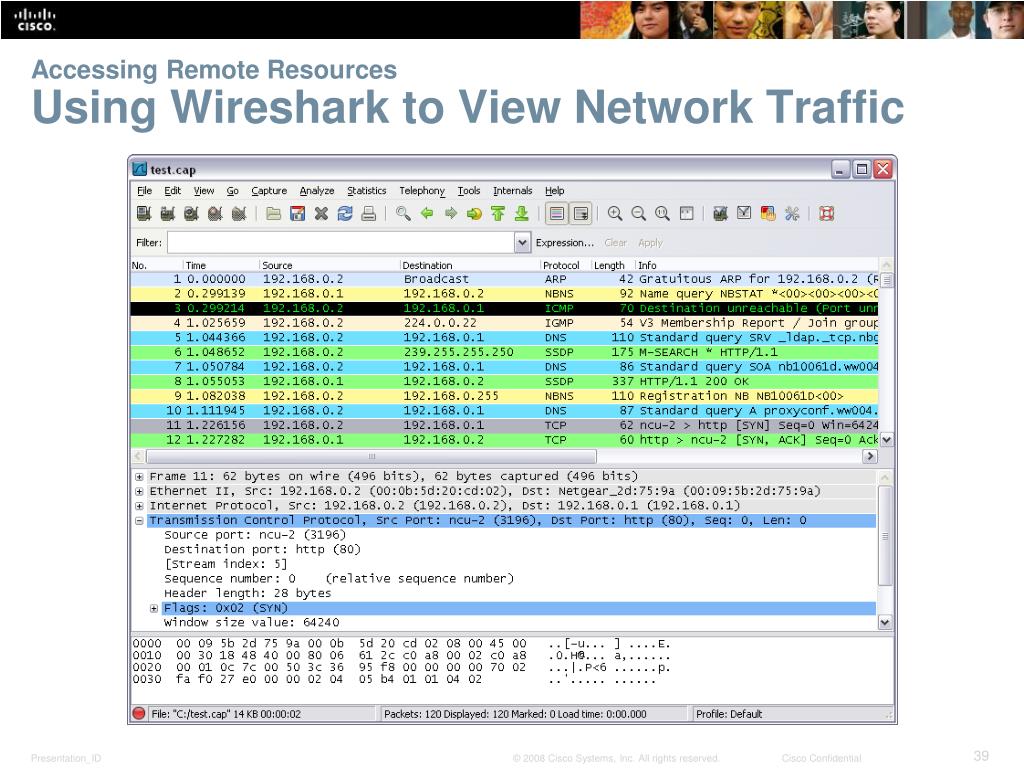Open the Help menu
This screenshot has width=1024, height=768.
pyautogui.click(x=554, y=191)
